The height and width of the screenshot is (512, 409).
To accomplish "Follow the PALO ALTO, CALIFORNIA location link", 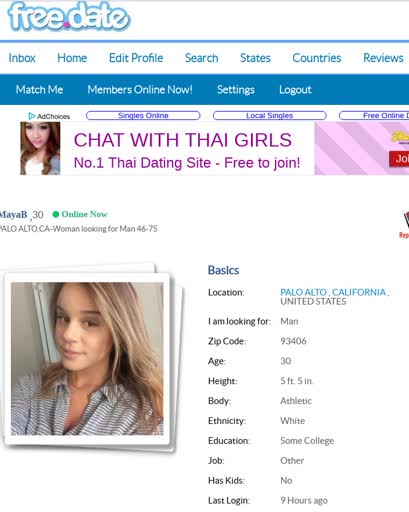I will pos(335,292).
